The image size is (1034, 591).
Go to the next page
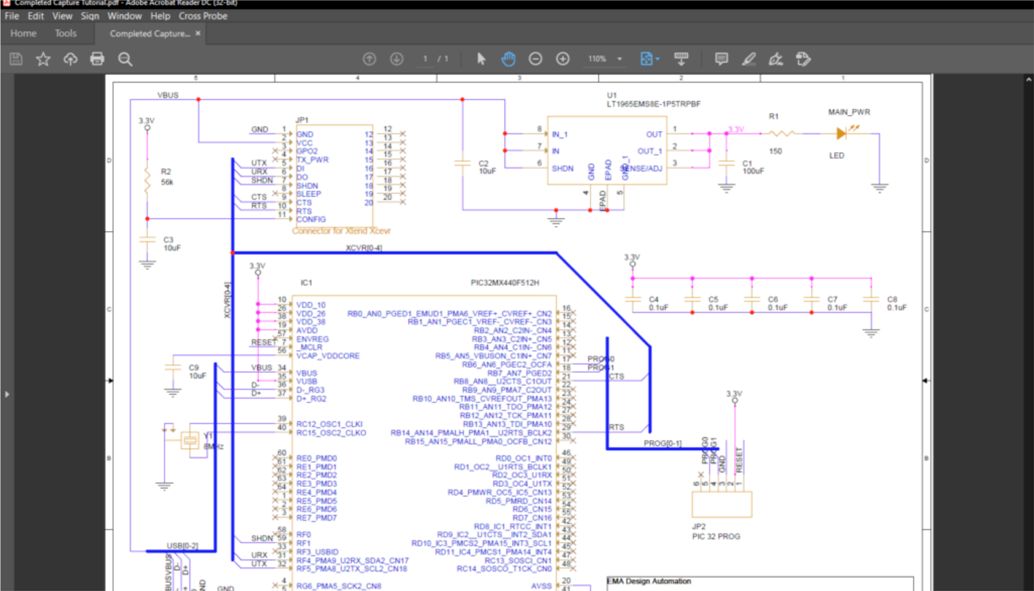397,59
